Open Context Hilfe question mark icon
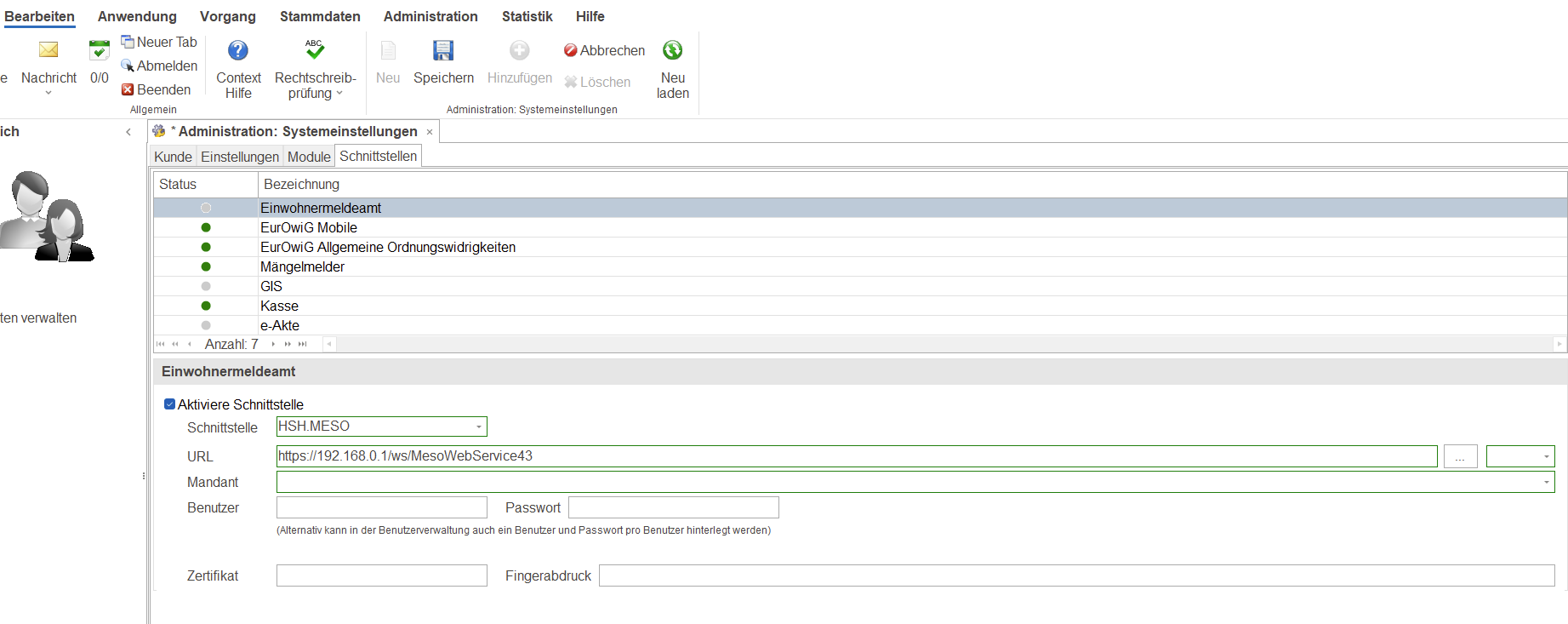Viewport: 1568px width, 624px height. pos(238,51)
